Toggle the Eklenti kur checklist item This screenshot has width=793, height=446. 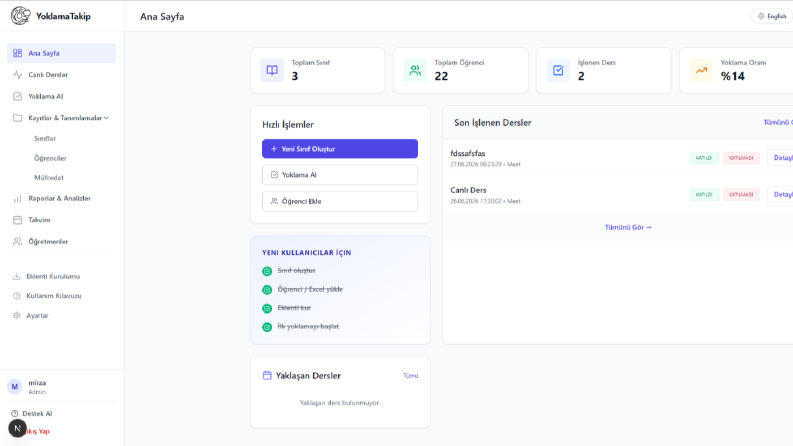point(267,308)
